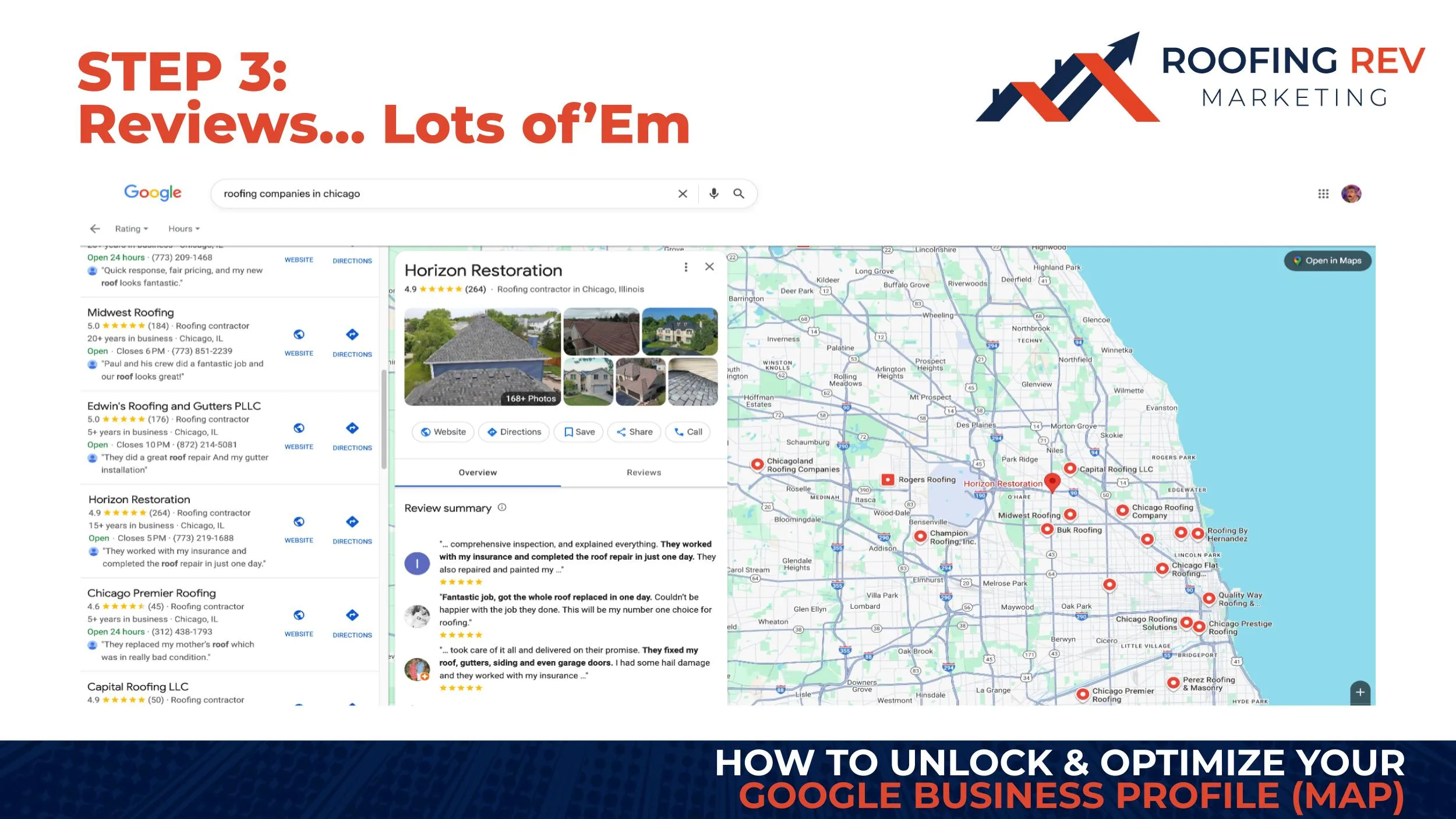
Task: Call Horizon Restoration via the phone icon
Action: point(687,432)
